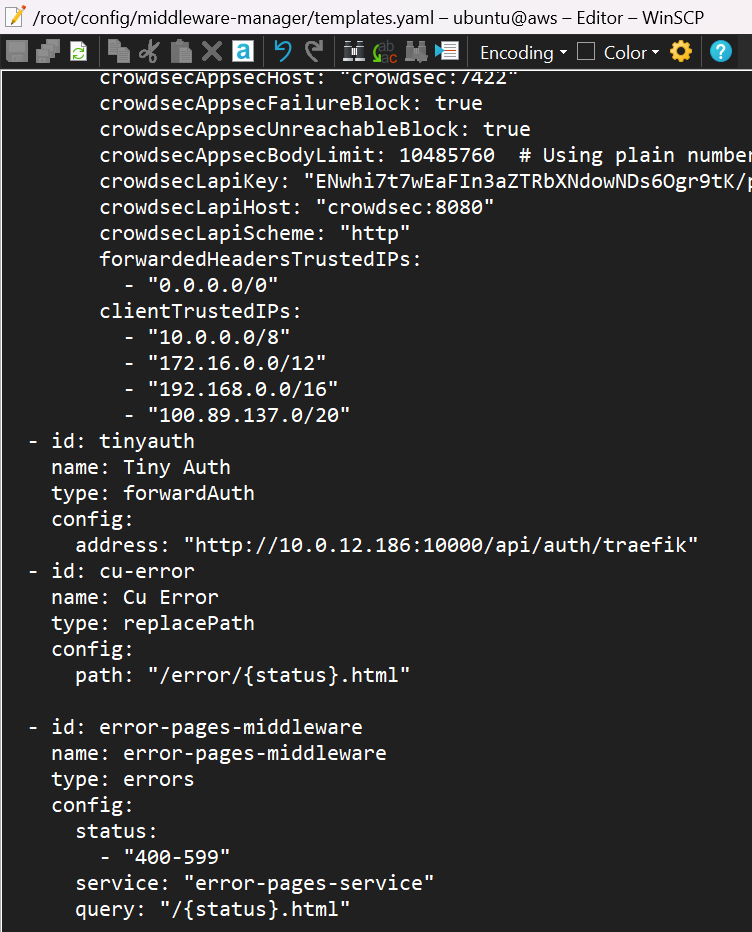Undo the last edit
The height and width of the screenshot is (932, 752).
pos(283,52)
